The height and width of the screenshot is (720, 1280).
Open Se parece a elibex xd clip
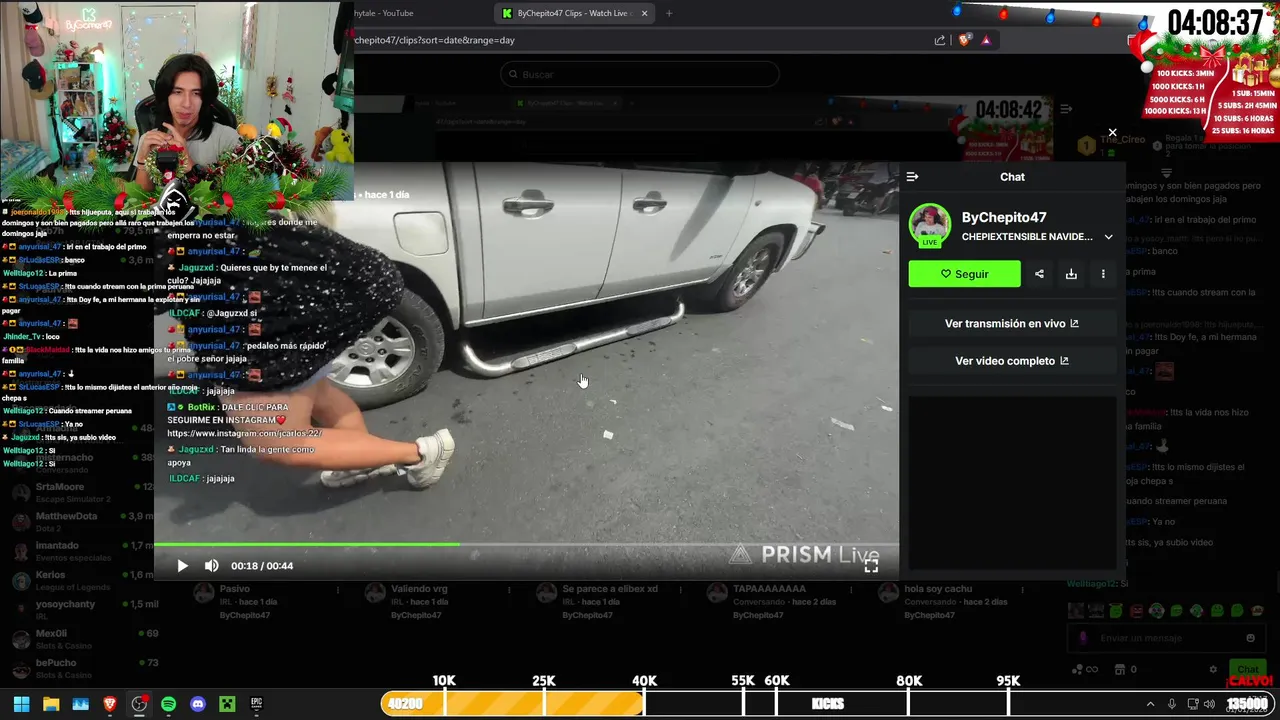[x=610, y=602]
